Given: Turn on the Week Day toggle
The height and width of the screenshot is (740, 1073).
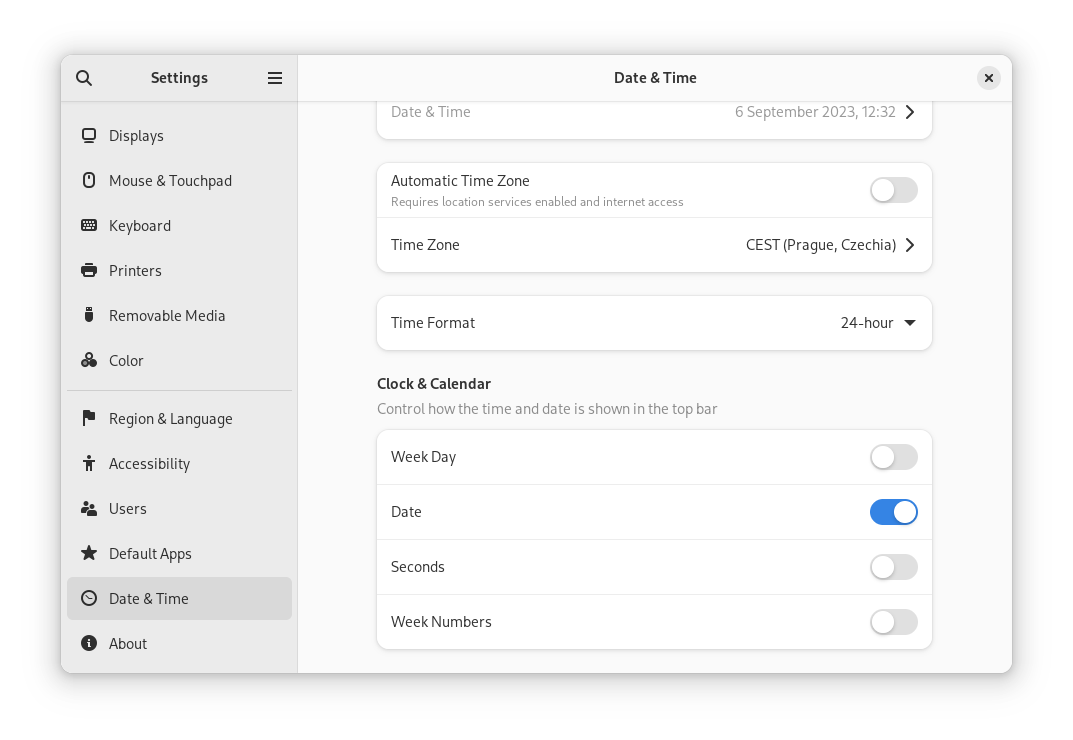Looking at the screenshot, I should pyautogui.click(x=893, y=457).
